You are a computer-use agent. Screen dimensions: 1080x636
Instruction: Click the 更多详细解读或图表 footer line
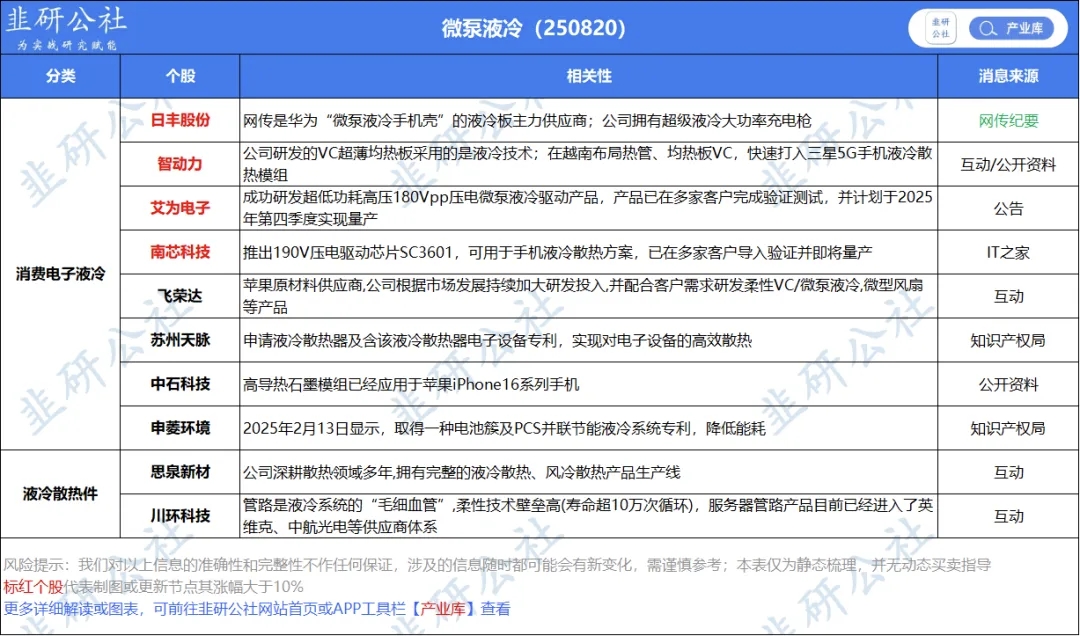pyautogui.click(x=256, y=609)
